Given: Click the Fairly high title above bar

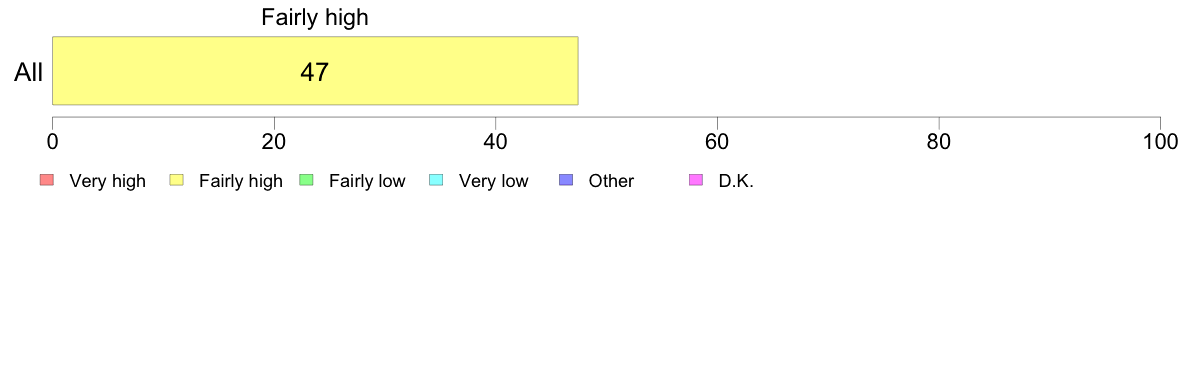Looking at the screenshot, I should pos(315,17).
